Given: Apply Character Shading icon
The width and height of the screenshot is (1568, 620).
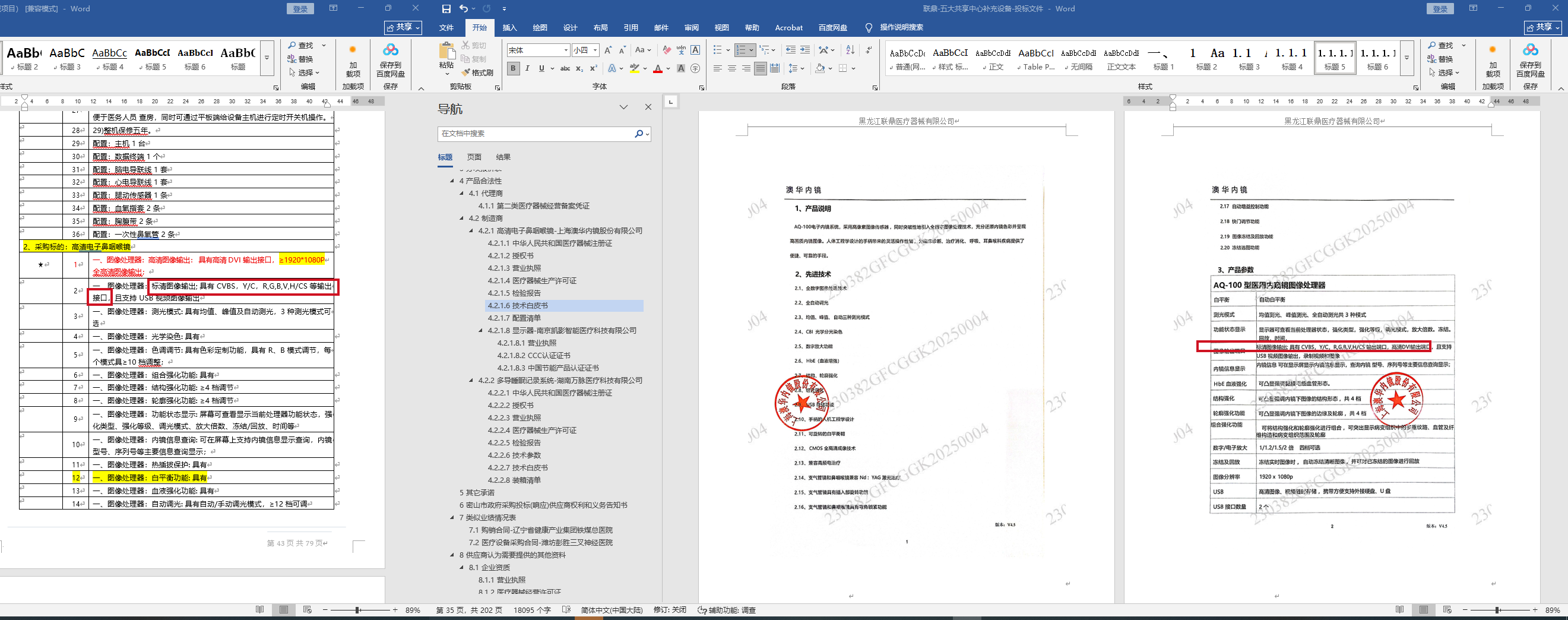Looking at the screenshot, I should [x=681, y=68].
